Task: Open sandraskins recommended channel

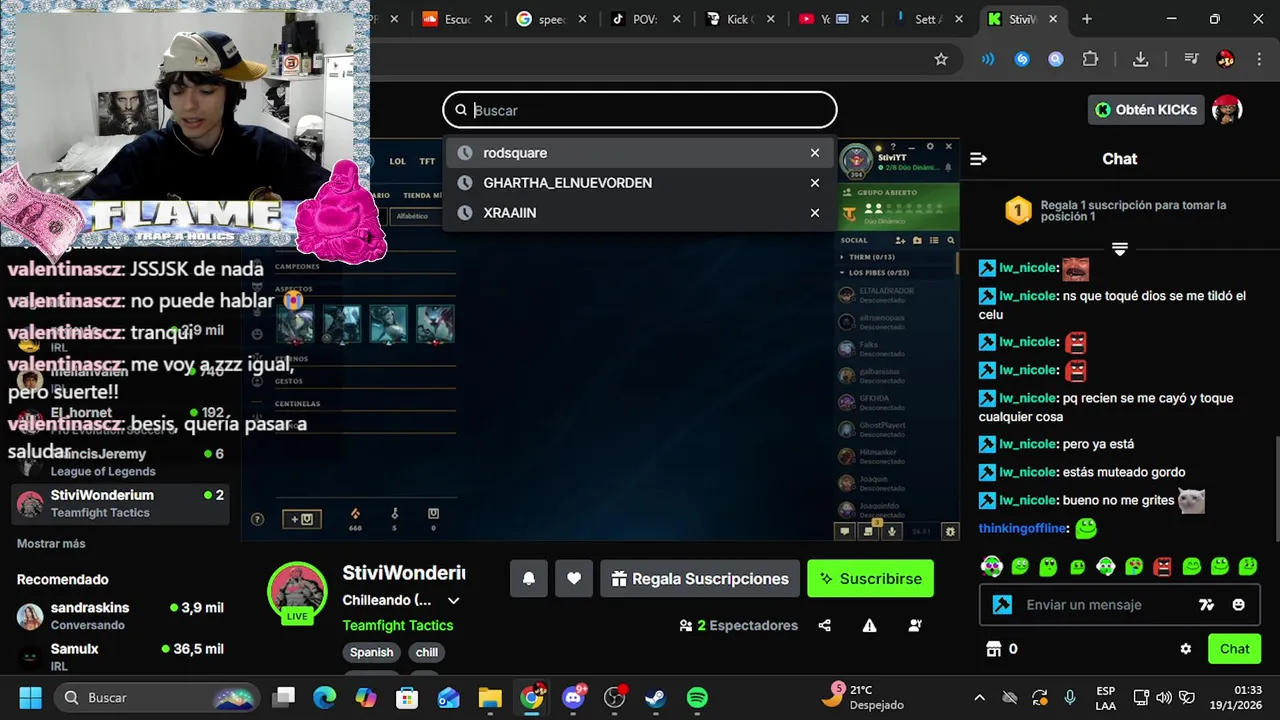Action: pos(120,616)
